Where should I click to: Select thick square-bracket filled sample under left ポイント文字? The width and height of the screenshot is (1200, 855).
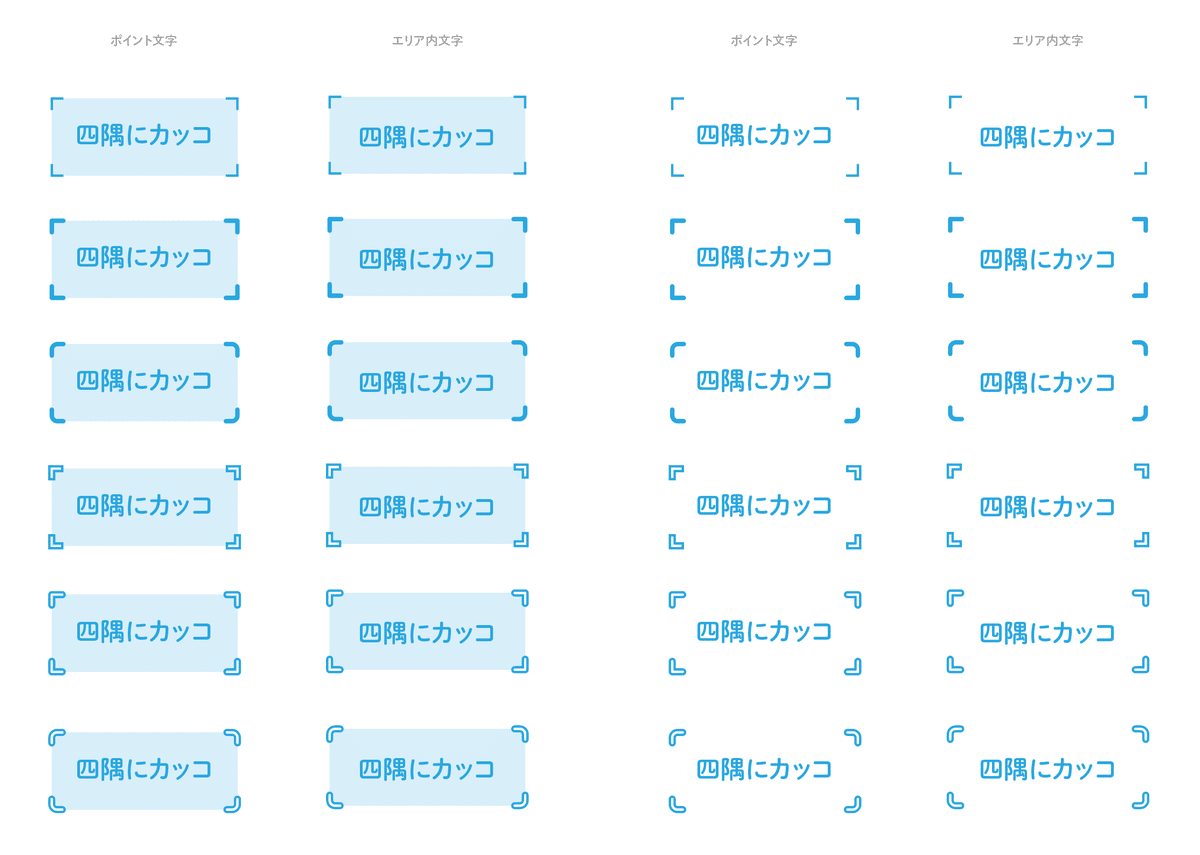144,258
